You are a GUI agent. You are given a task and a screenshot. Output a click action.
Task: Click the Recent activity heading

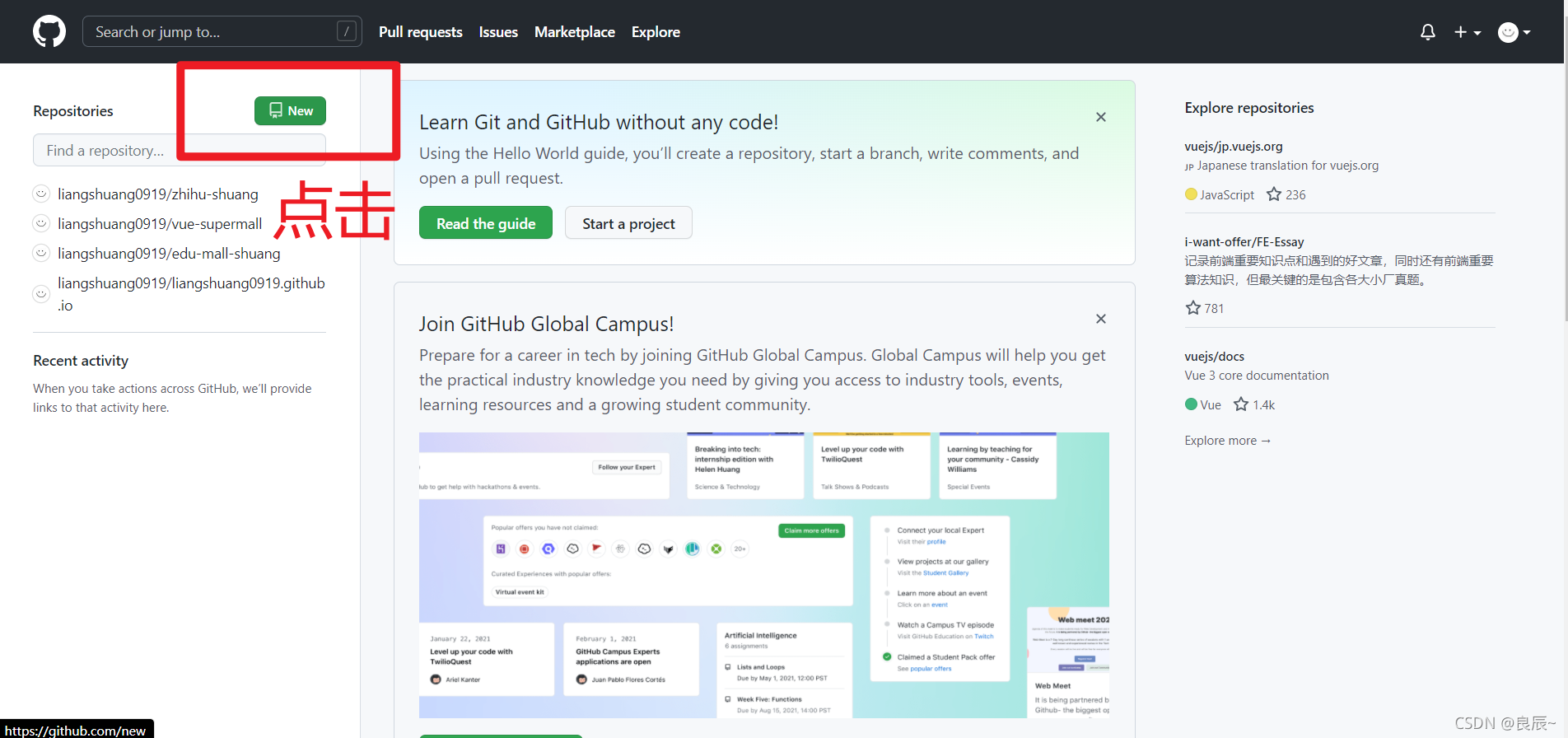pos(81,361)
